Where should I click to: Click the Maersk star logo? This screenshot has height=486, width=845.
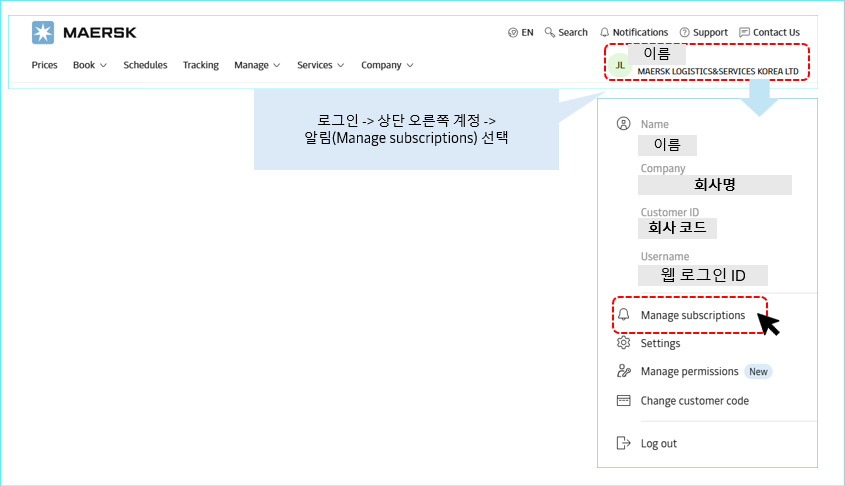(43, 32)
